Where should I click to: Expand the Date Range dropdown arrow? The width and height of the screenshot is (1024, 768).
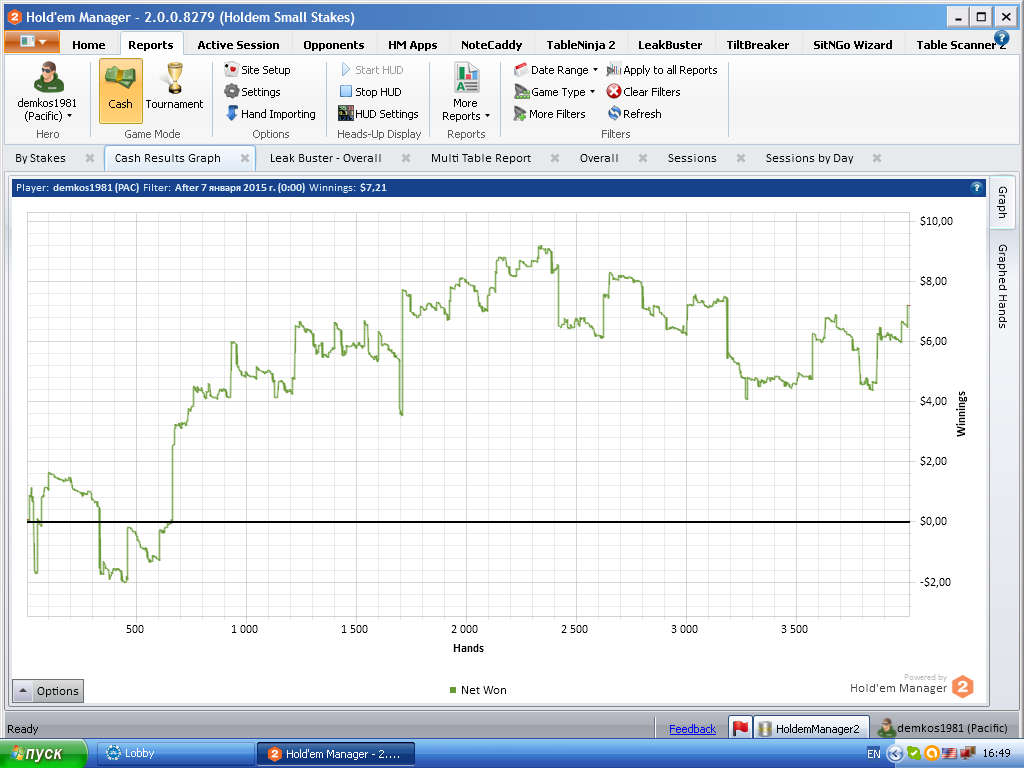595,70
